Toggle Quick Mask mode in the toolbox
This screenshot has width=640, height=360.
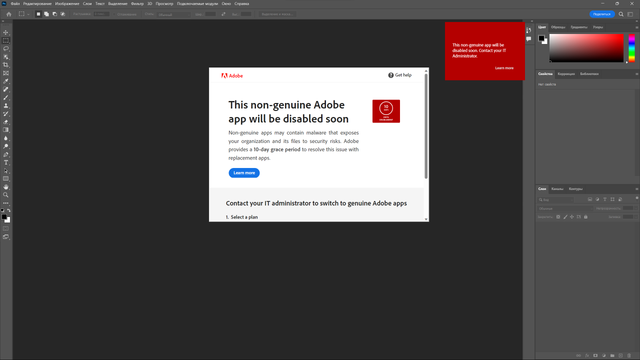[x=6, y=229]
